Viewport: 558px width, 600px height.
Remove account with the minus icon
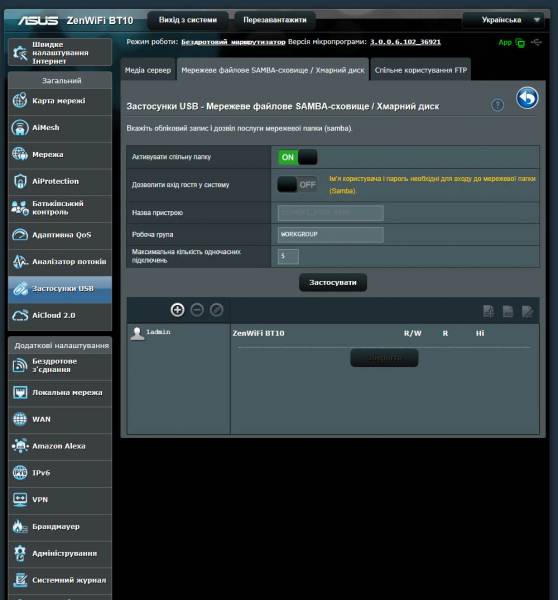197,310
